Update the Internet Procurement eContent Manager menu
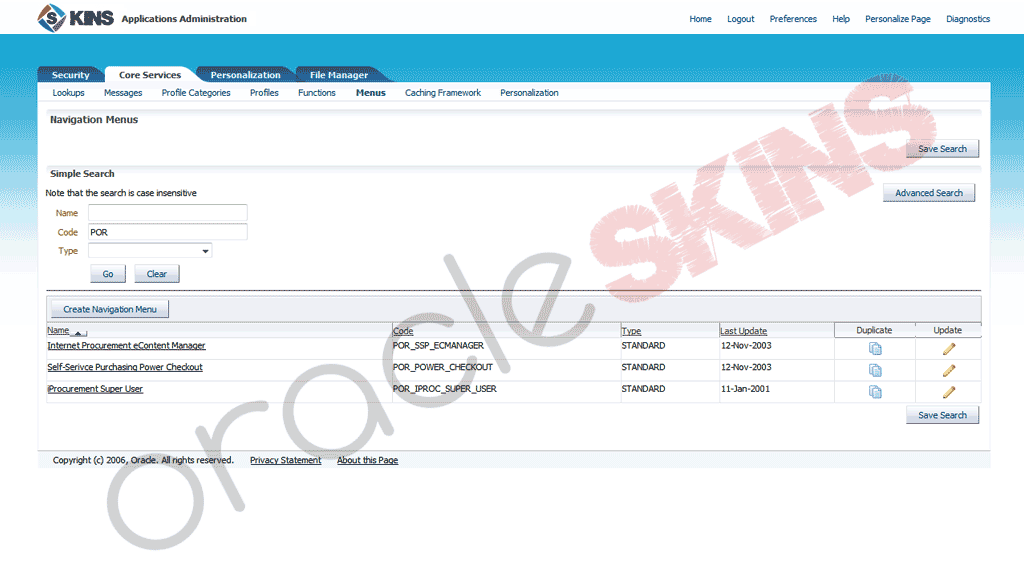 (x=949, y=349)
